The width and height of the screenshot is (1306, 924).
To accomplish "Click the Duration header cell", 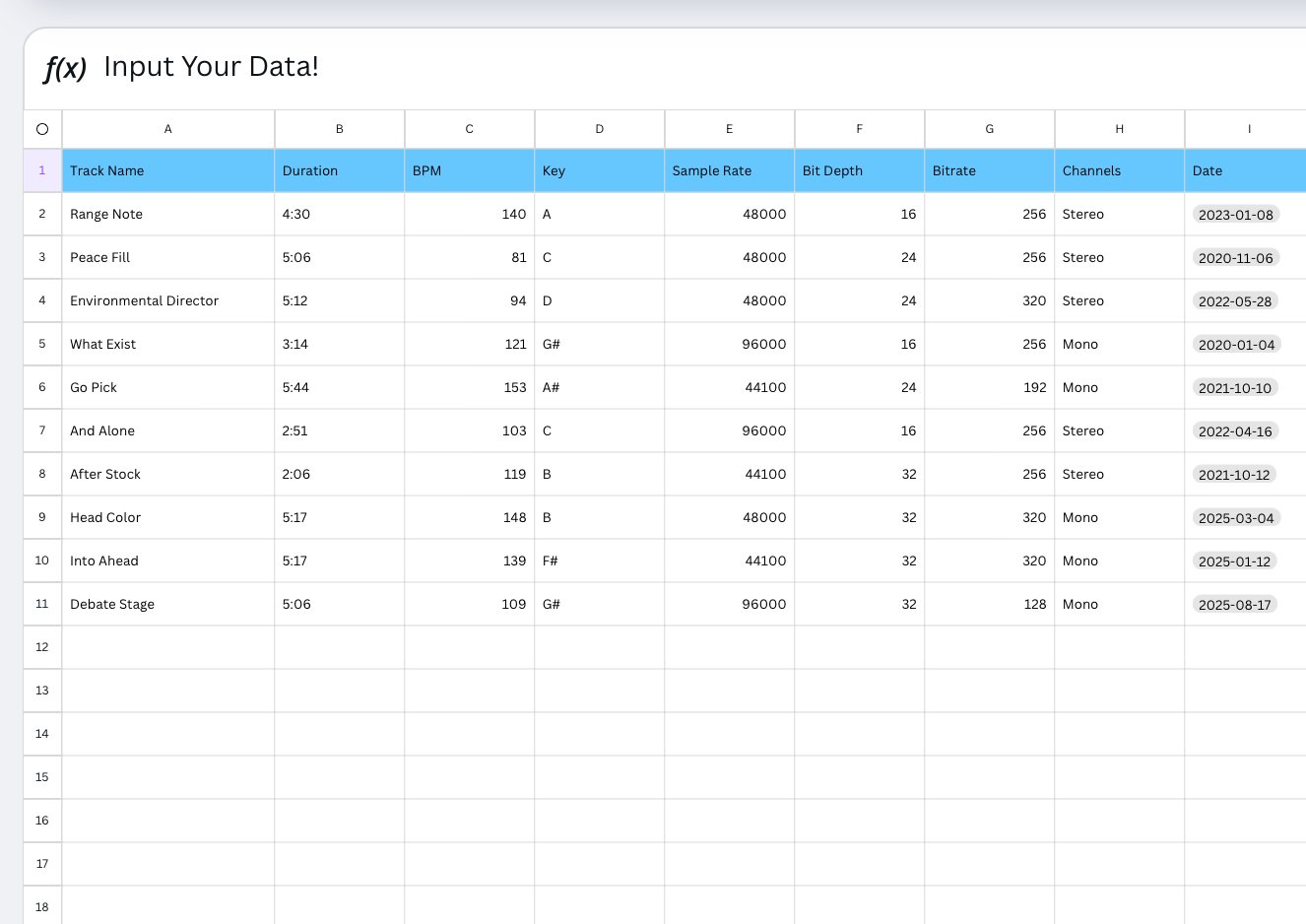I will (x=340, y=170).
